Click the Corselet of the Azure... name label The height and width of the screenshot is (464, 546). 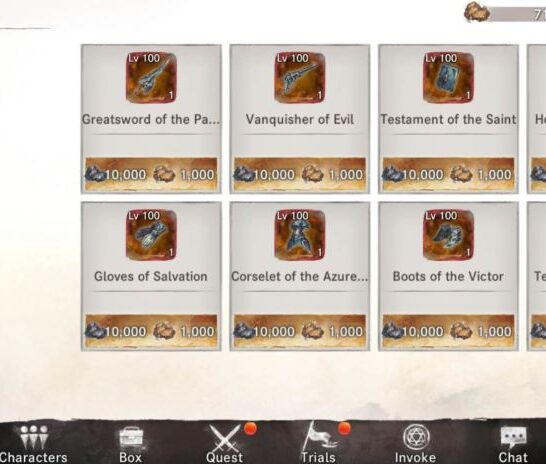click(x=299, y=276)
